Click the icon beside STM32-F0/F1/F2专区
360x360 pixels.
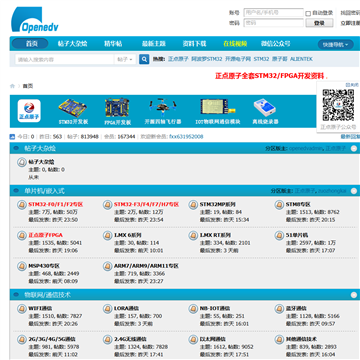(x=22, y=205)
